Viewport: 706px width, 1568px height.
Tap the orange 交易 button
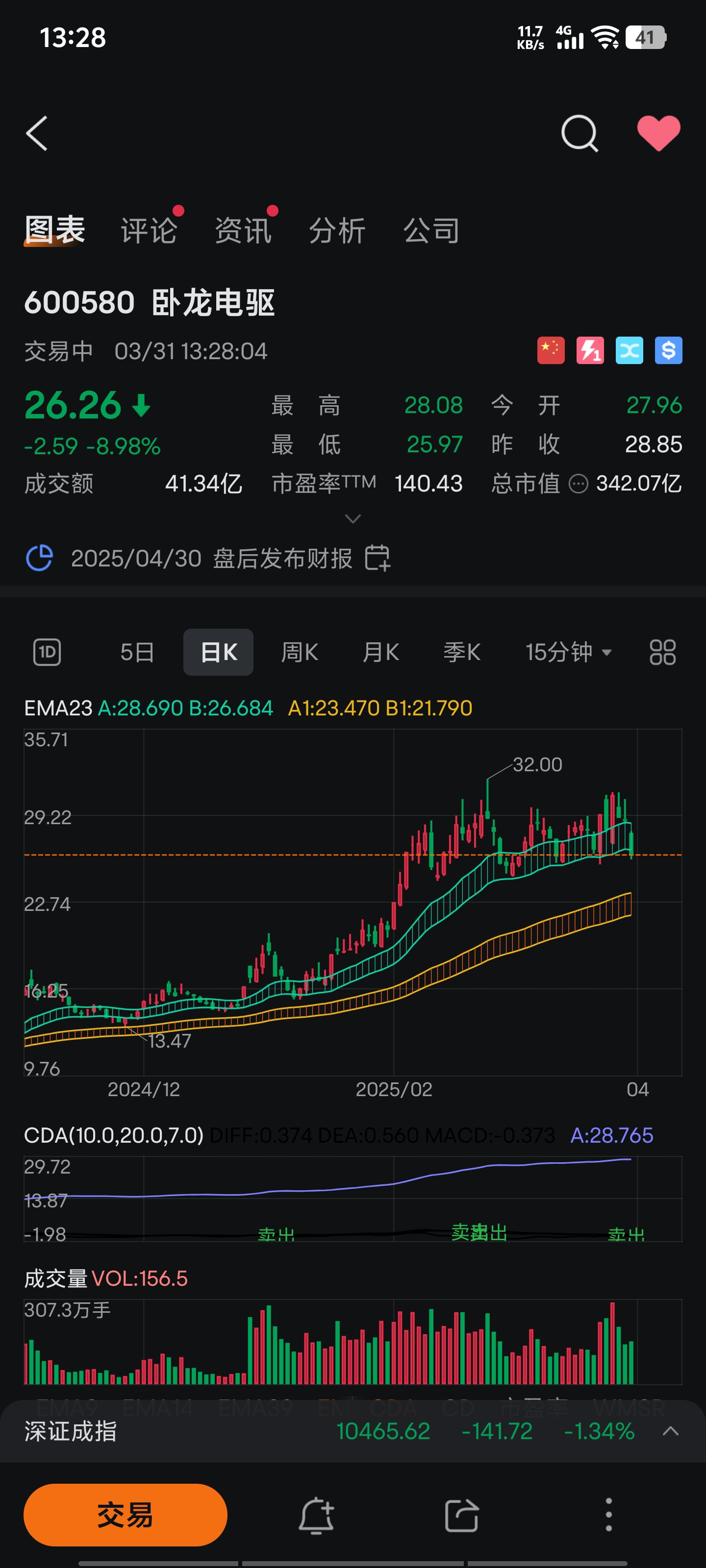coord(126,1515)
